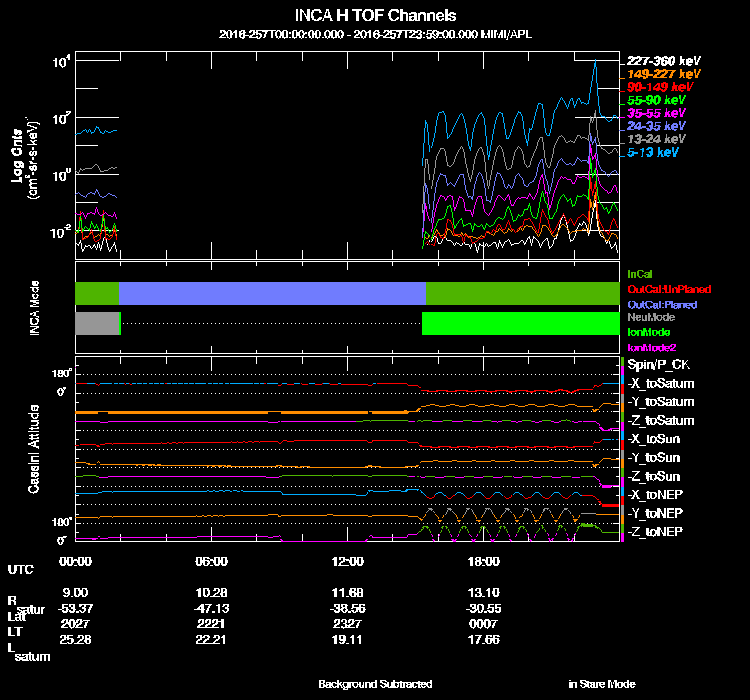Image resolution: width=750 pixels, height=700 pixels.
Task: Click the -X_toSaturn attitude legend label
Action: pyautogui.click(x=660, y=384)
